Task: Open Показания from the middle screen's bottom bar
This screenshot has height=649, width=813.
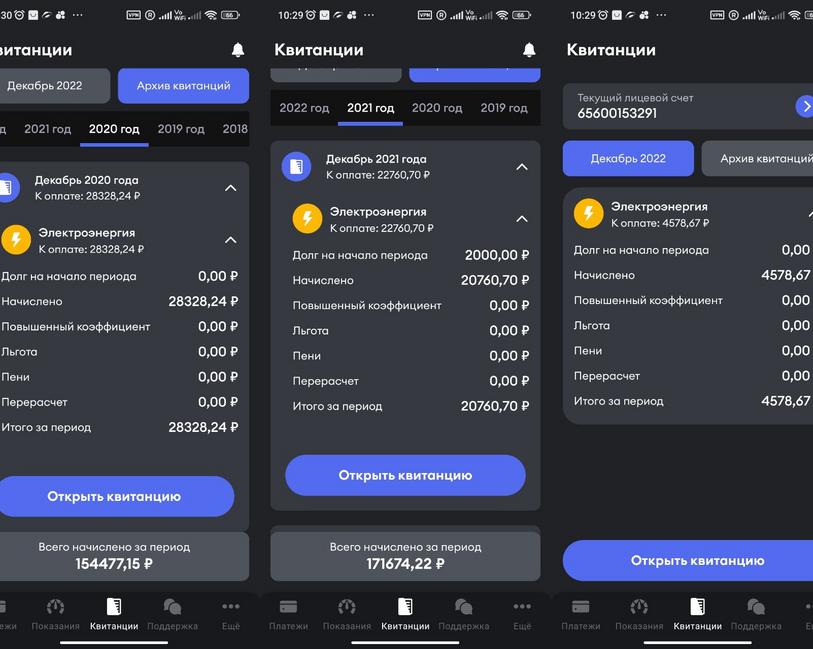Action: point(347,613)
